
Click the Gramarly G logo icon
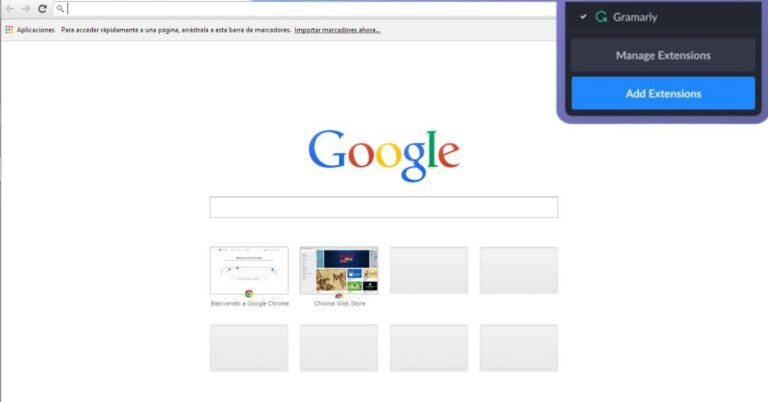pos(601,17)
